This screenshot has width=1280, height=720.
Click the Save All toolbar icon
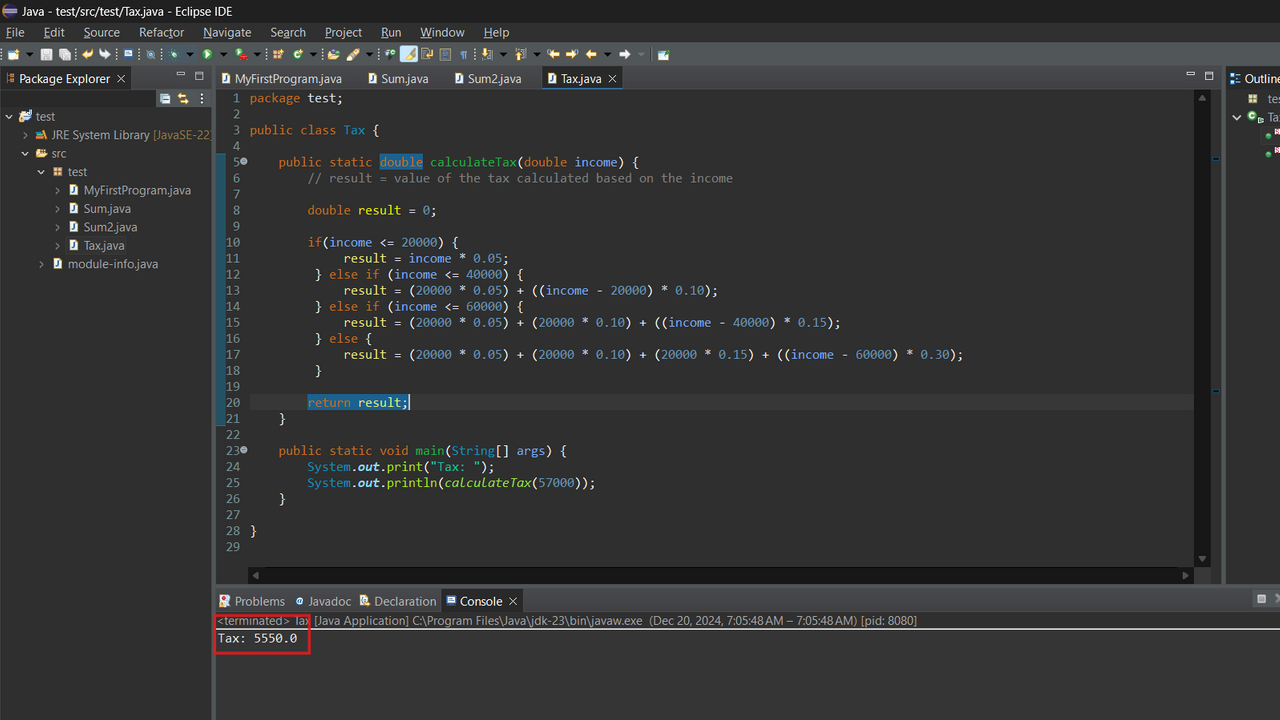click(x=65, y=54)
